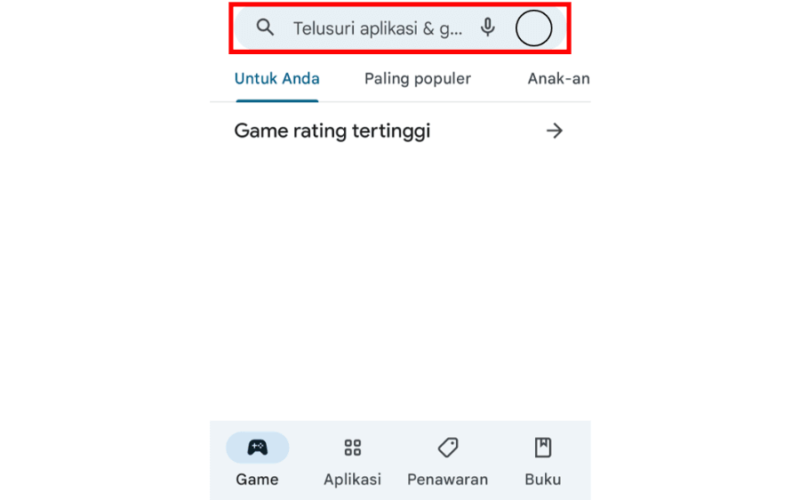Viewport: 800px width, 500px height.
Task: Click the Telusuri aplikasi search field
Action: tap(400, 28)
